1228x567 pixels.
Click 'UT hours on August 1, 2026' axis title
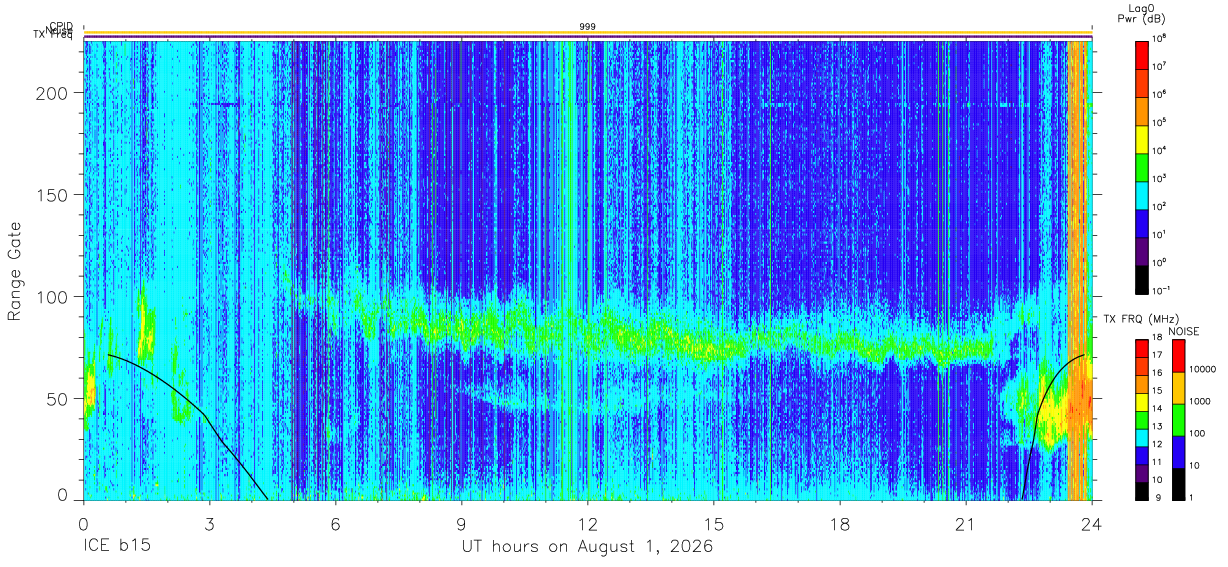[x=587, y=548]
